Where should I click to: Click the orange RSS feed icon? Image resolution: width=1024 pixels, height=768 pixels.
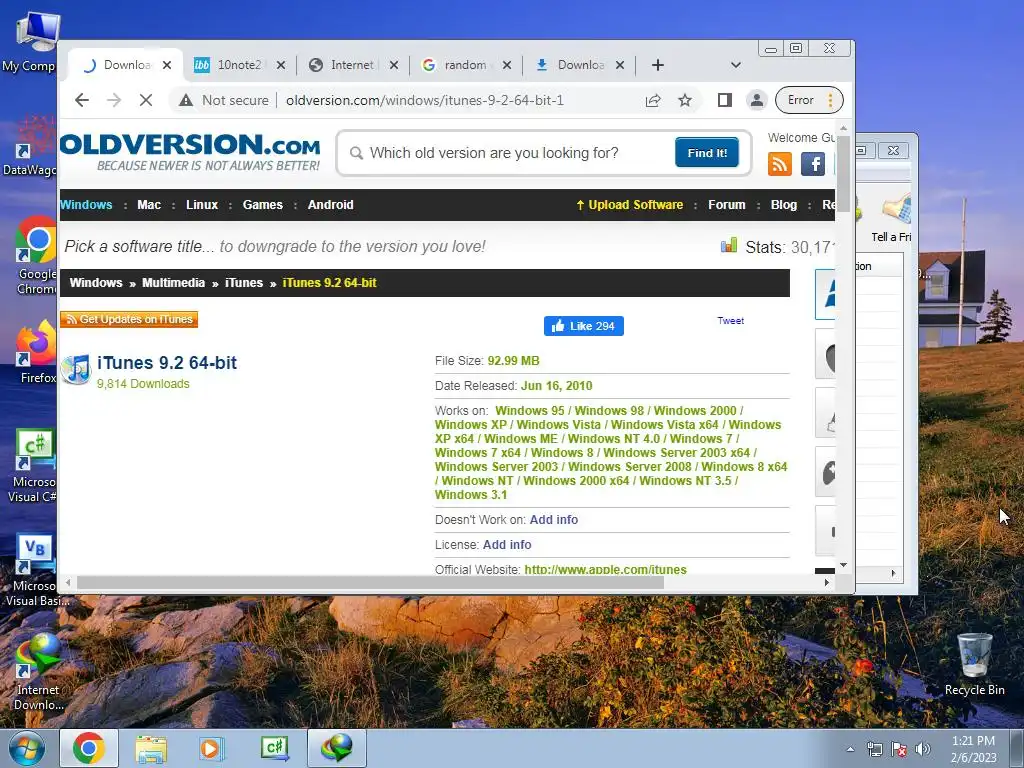780,163
